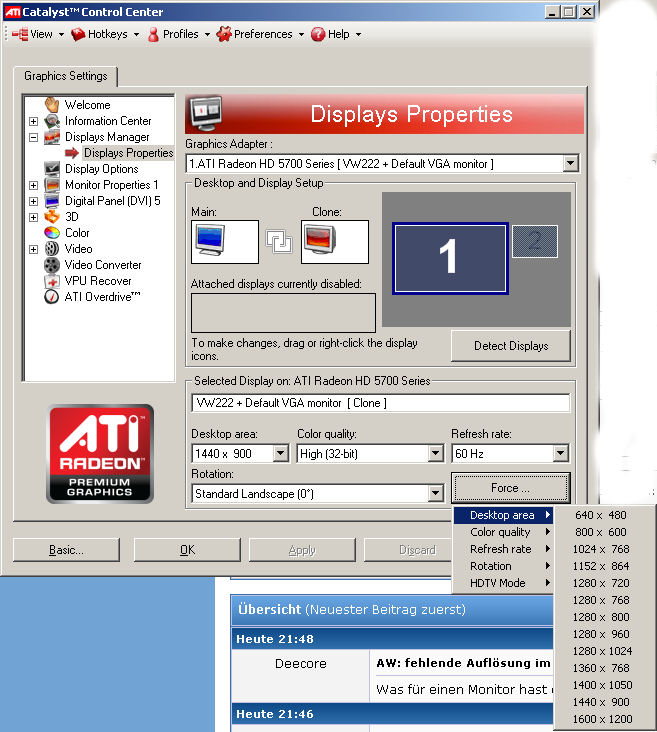Screen dimensions: 657x732
Task: Select the Monitor Properties 1 icon
Action: click(x=52, y=185)
